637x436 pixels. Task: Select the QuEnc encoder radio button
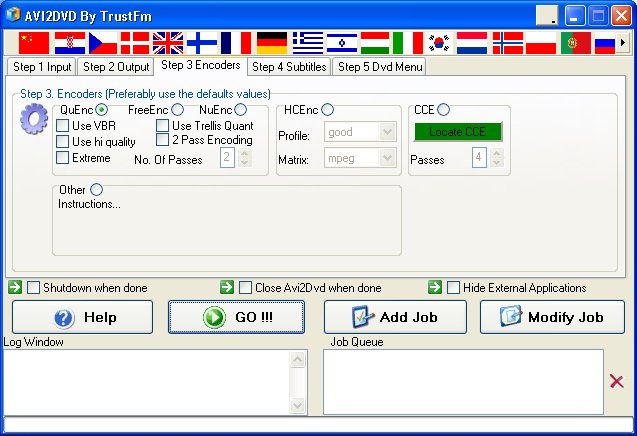pyautogui.click(x=102, y=110)
